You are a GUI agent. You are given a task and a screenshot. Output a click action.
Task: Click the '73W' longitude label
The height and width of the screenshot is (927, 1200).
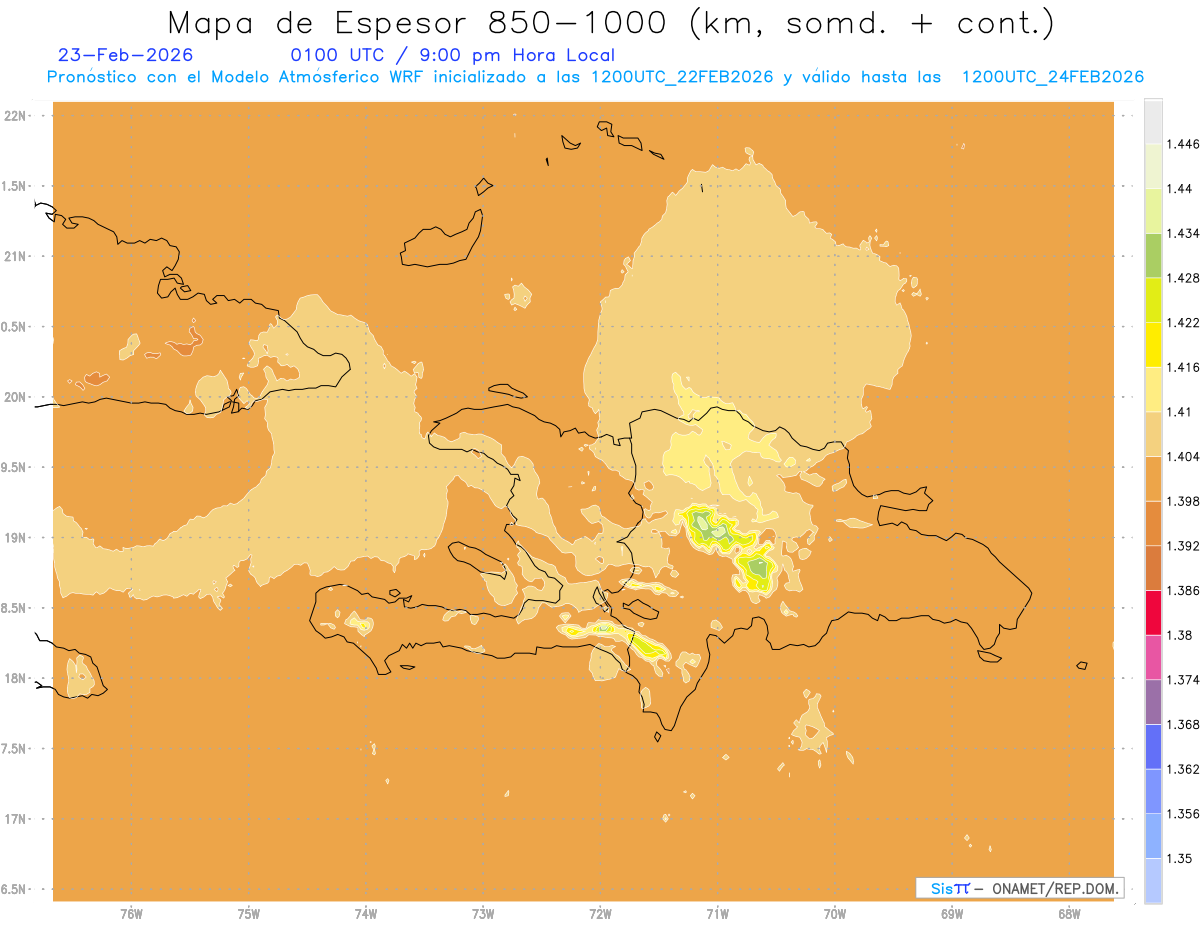point(483,914)
